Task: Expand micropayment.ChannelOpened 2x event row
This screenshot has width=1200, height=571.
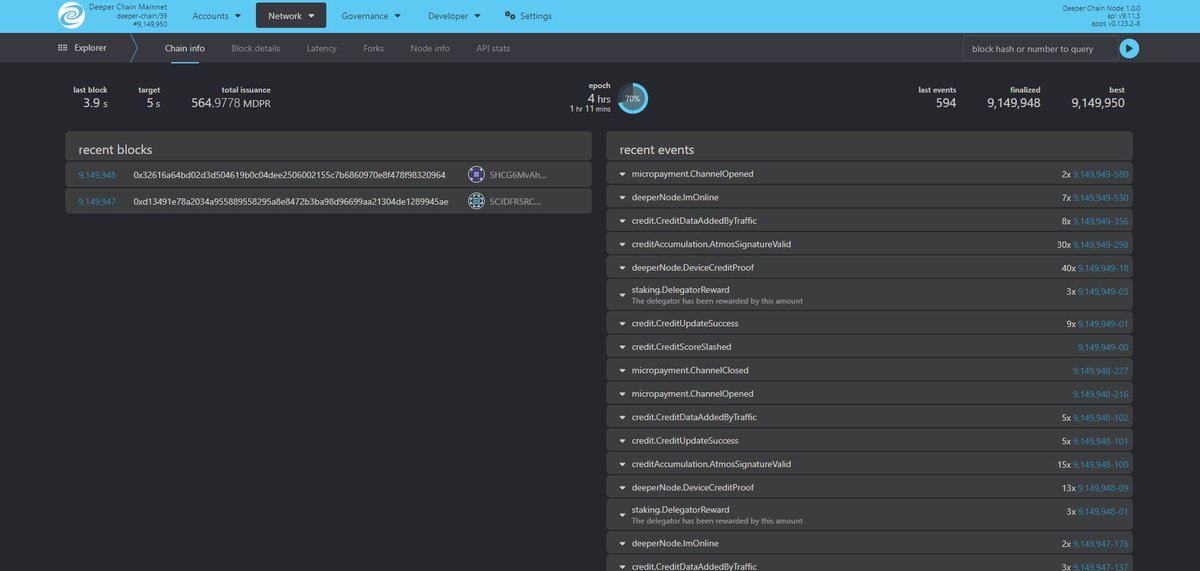Action: click(x=869, y=174)
